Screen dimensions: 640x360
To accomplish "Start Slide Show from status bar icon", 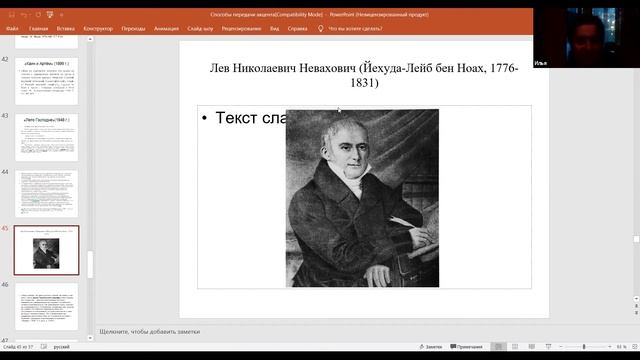I will coord(548,347).
